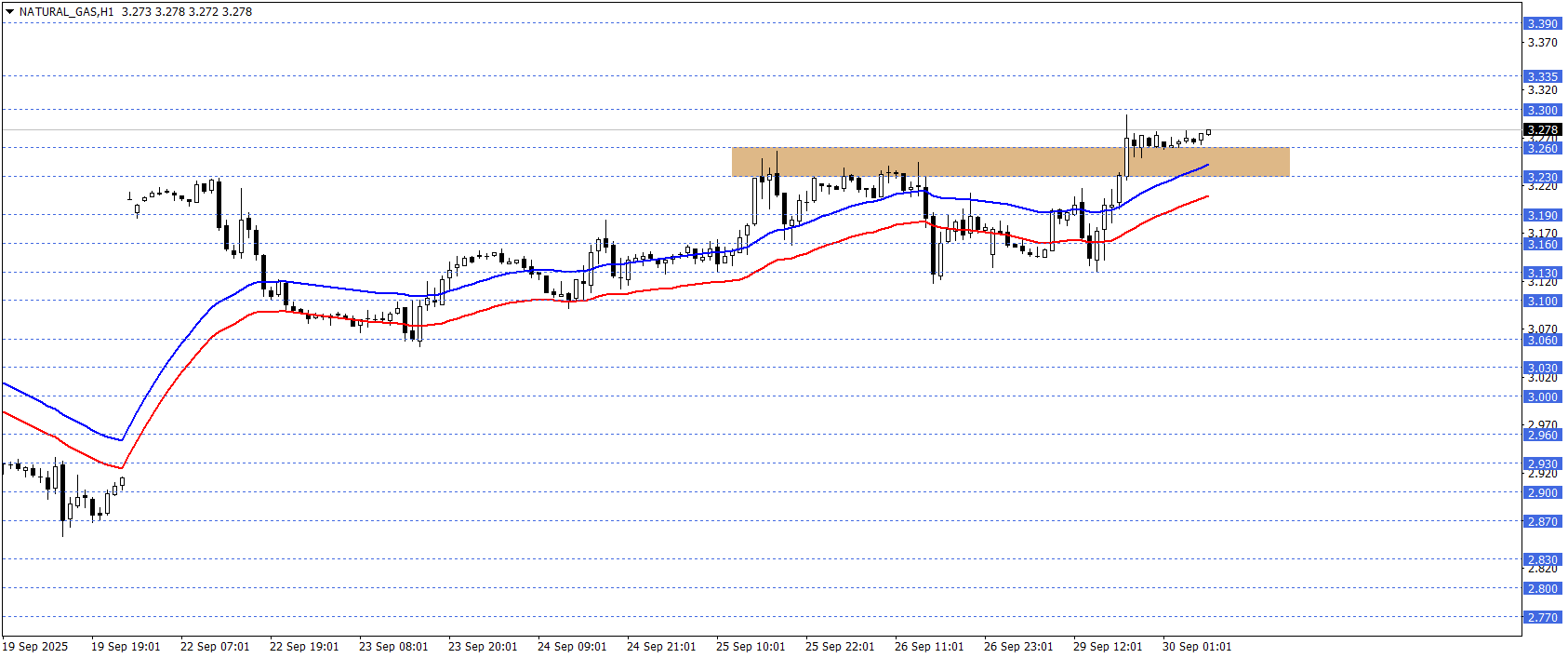Viewport: 1568px width, 658px height.
Task: Select the orange shaded resistance zone rectangle
Action: tap(1010, 162)
